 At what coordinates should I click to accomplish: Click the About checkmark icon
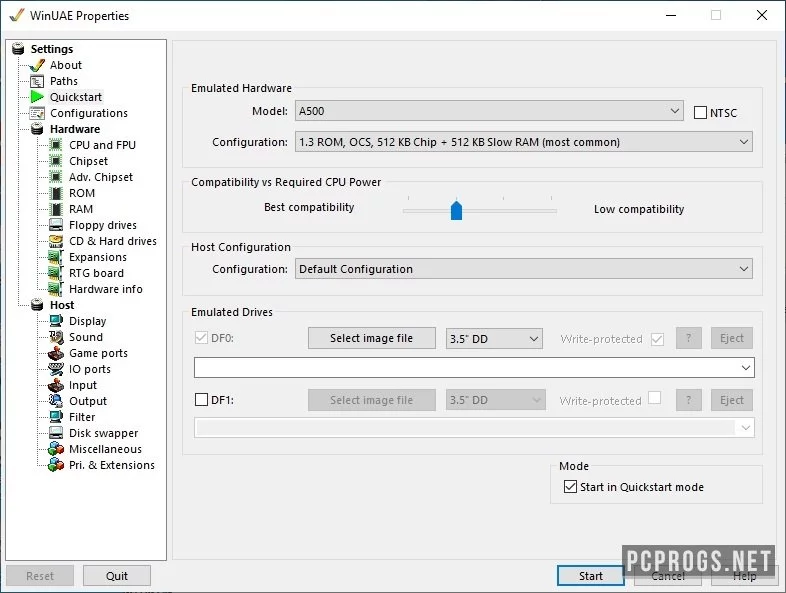click(x=37, y=65)
